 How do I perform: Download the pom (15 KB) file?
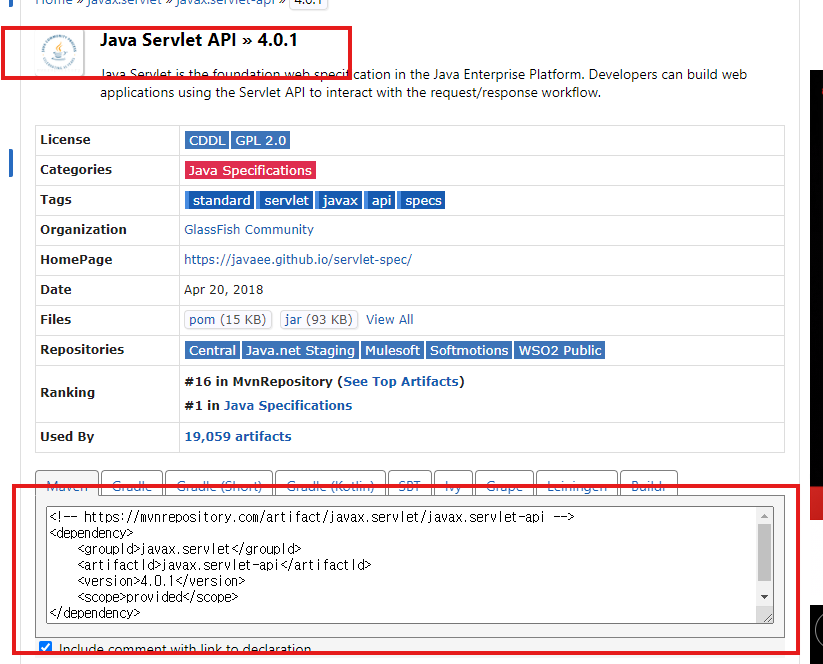228,319
